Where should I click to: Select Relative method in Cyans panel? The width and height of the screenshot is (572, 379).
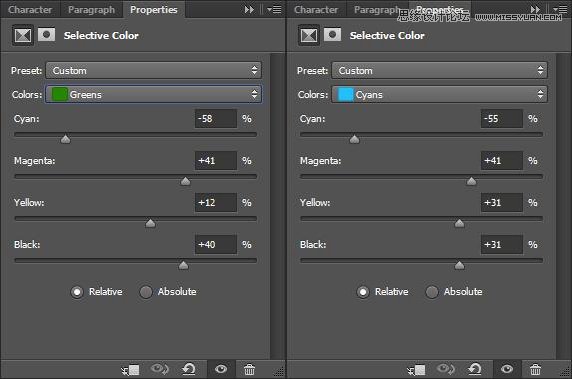click(x=363, y=292)
